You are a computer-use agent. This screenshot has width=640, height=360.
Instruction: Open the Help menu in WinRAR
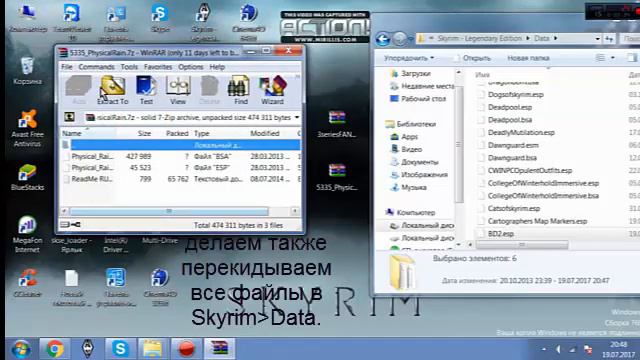[x=217, y=67]
